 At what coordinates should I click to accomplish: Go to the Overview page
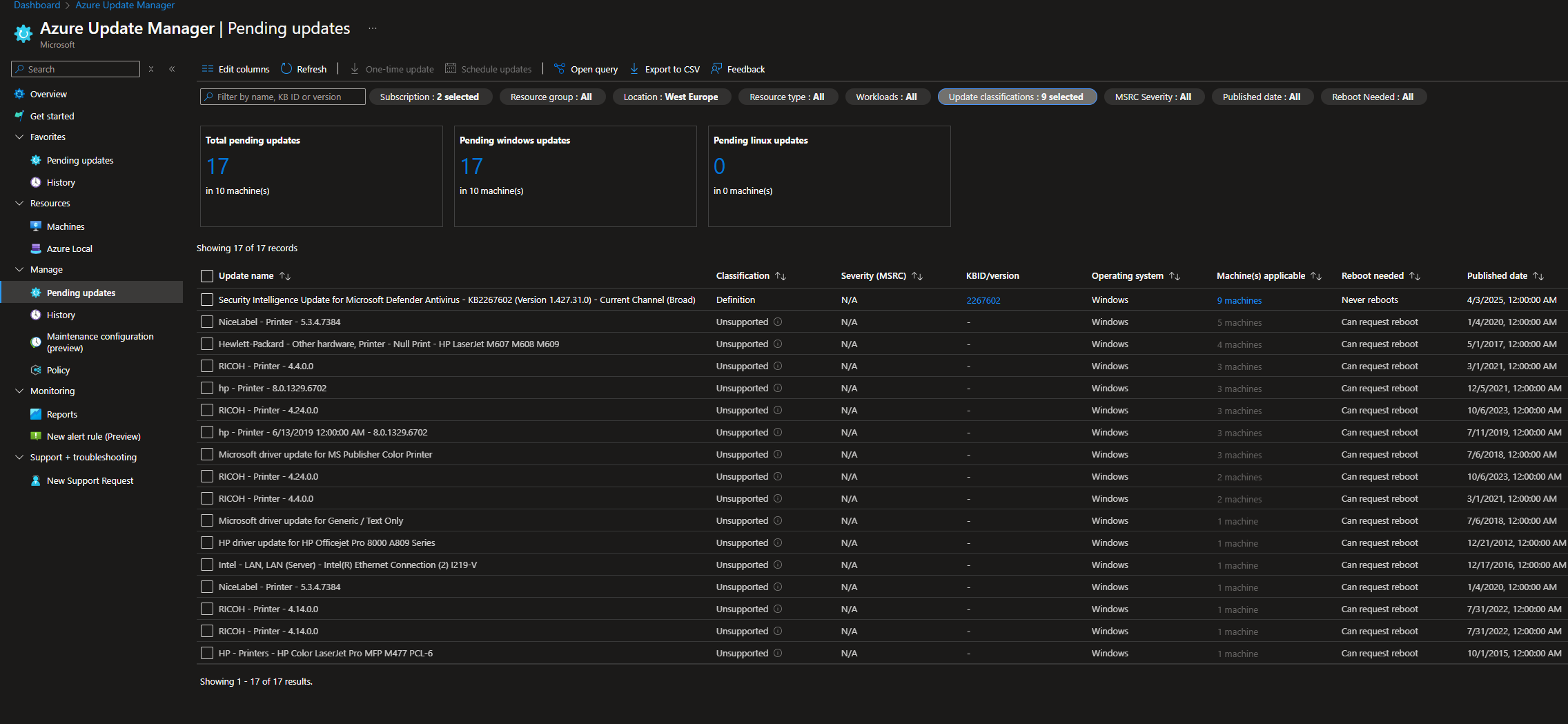click(48, 94)
